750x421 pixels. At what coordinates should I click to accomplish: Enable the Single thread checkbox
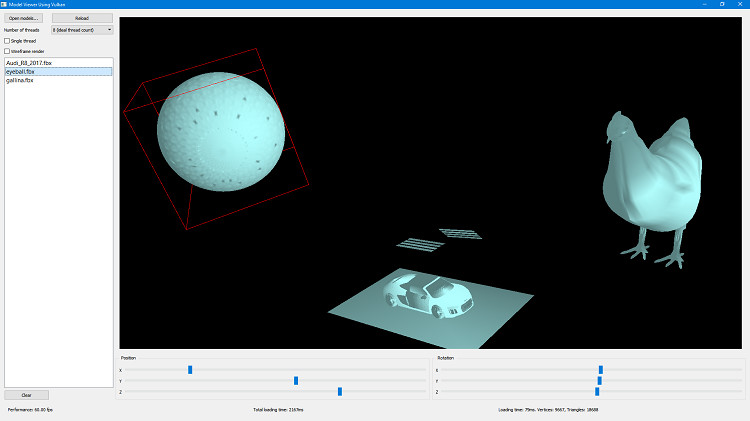click(x=8, y=41)
